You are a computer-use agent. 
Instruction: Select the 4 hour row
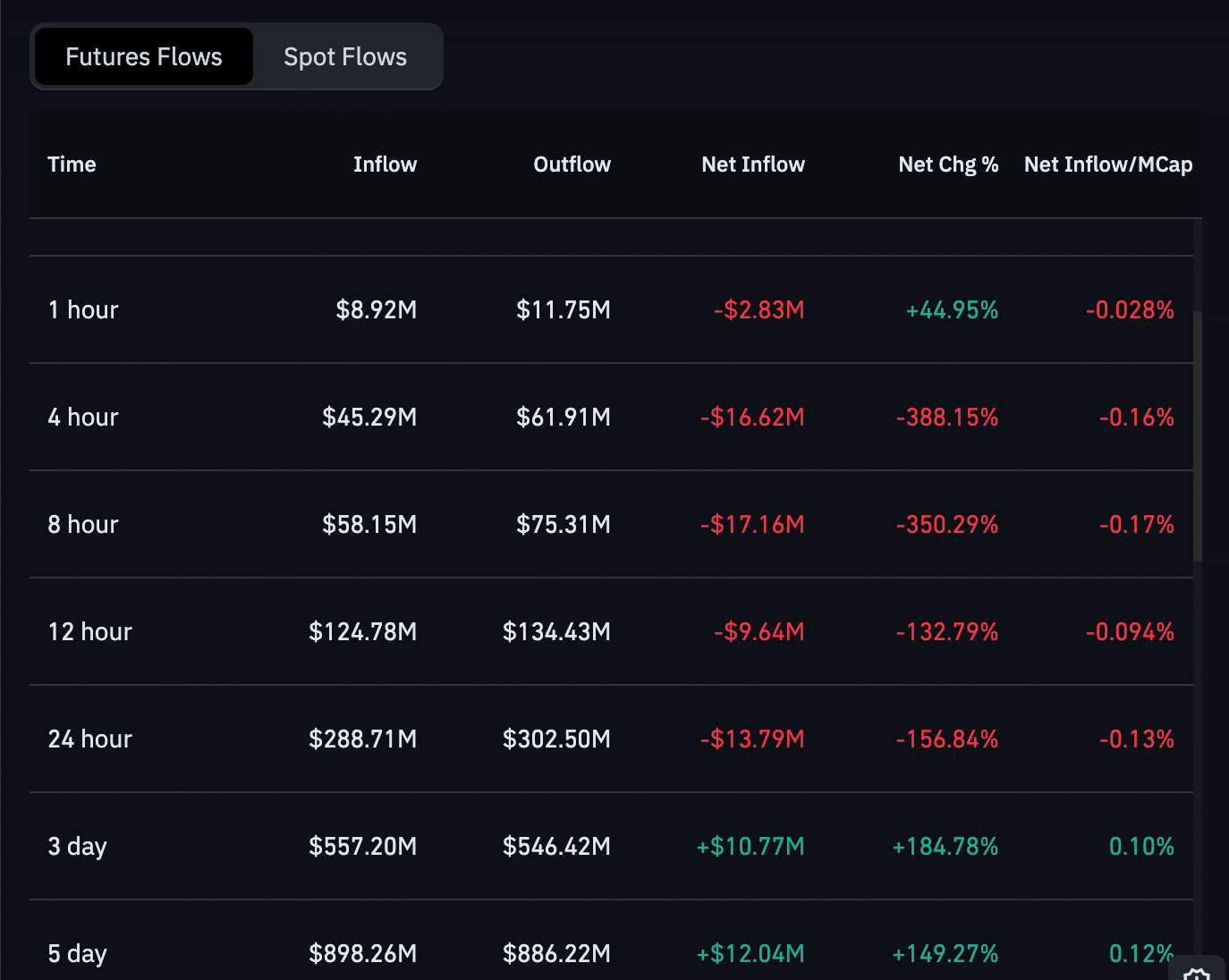click(x=83, y=417)
